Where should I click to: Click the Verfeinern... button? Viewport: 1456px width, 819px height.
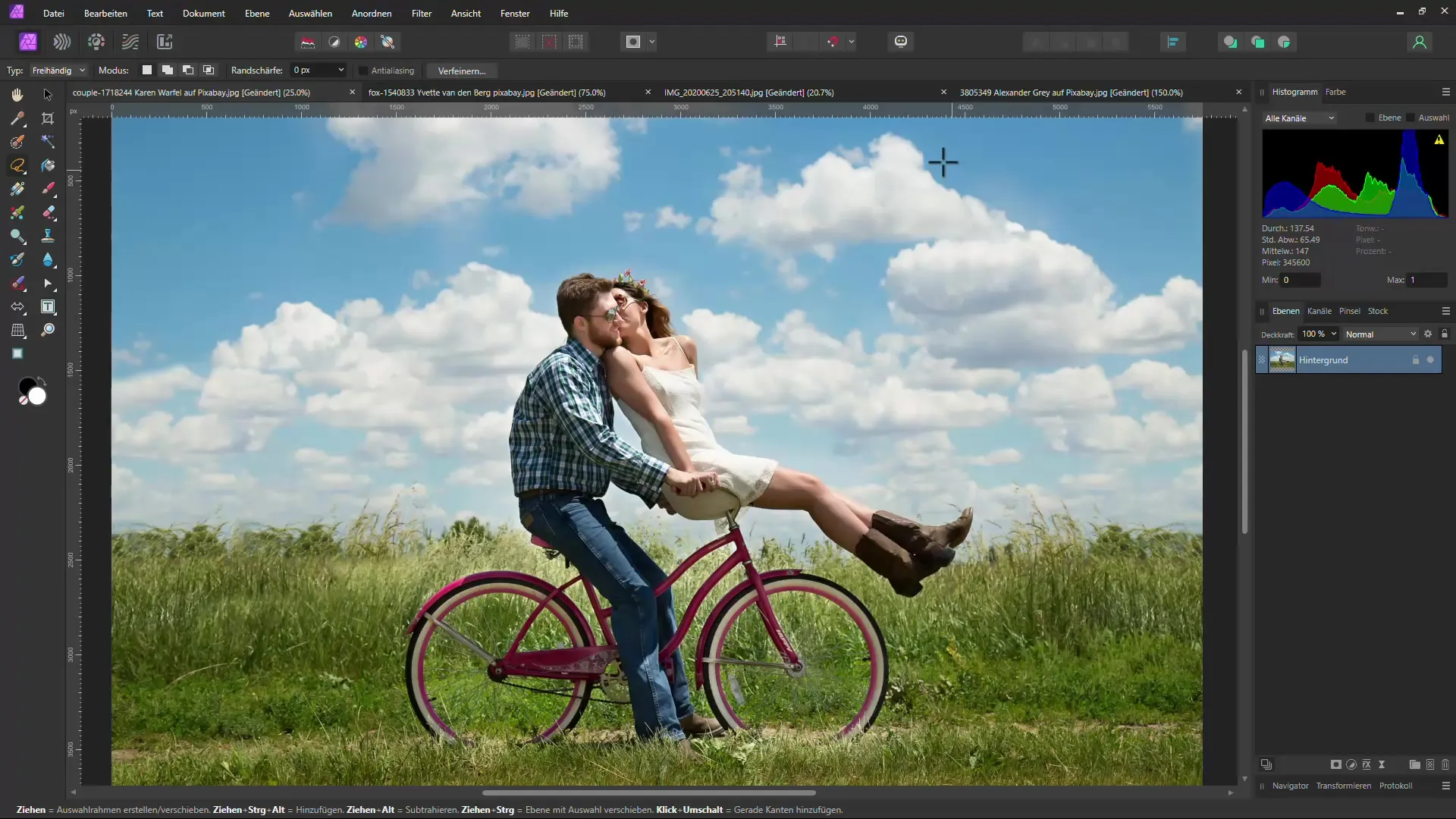[x=462, y=71]
